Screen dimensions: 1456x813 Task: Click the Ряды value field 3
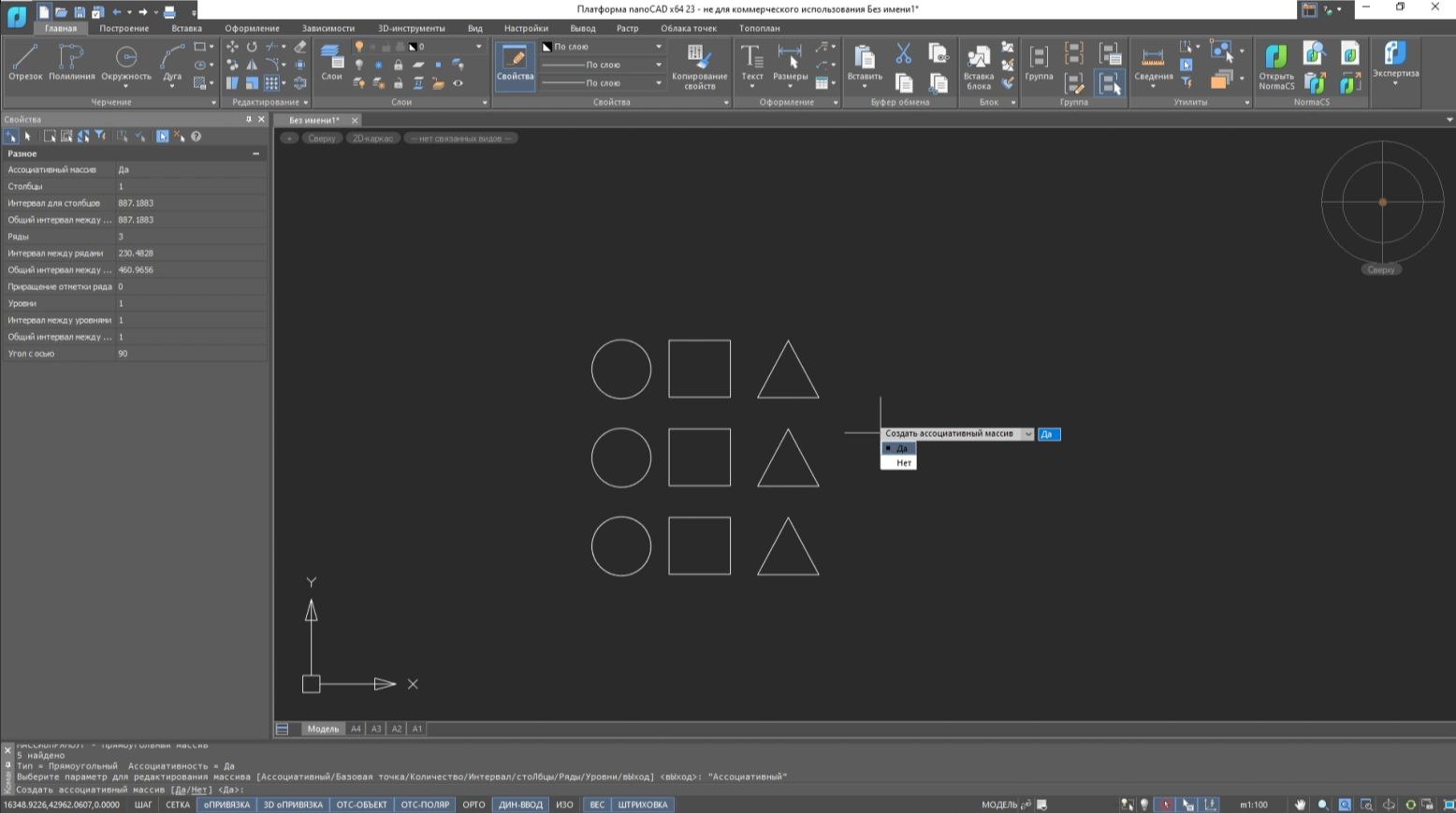pos(191,237)
